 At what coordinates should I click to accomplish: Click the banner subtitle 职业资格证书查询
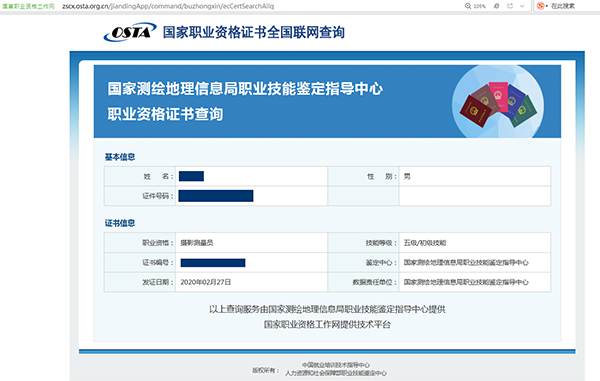(165, 114)
